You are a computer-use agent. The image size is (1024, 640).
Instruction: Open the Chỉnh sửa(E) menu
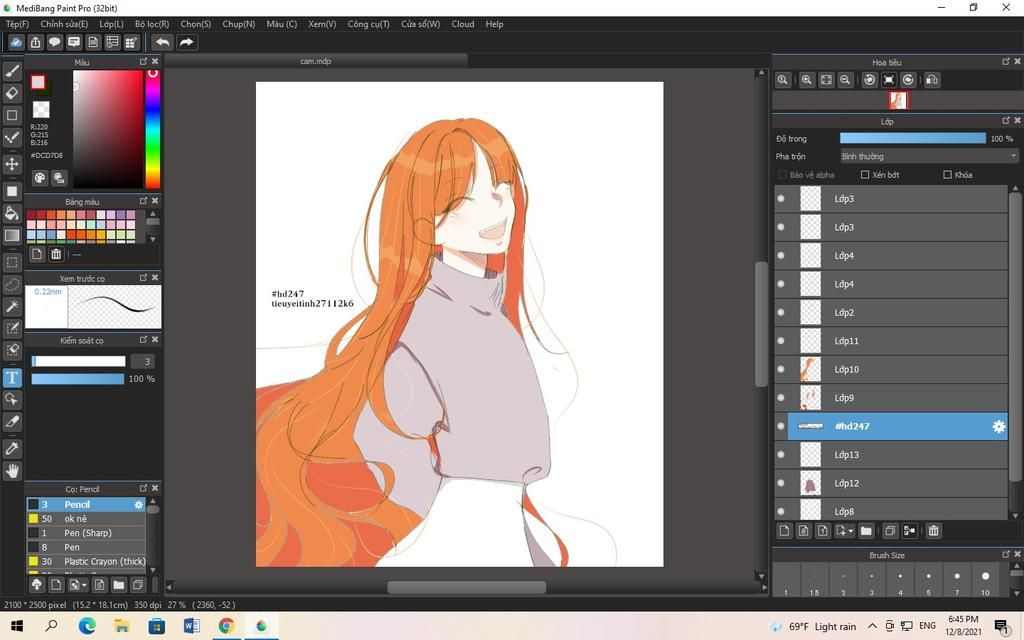tap(64, 24)
